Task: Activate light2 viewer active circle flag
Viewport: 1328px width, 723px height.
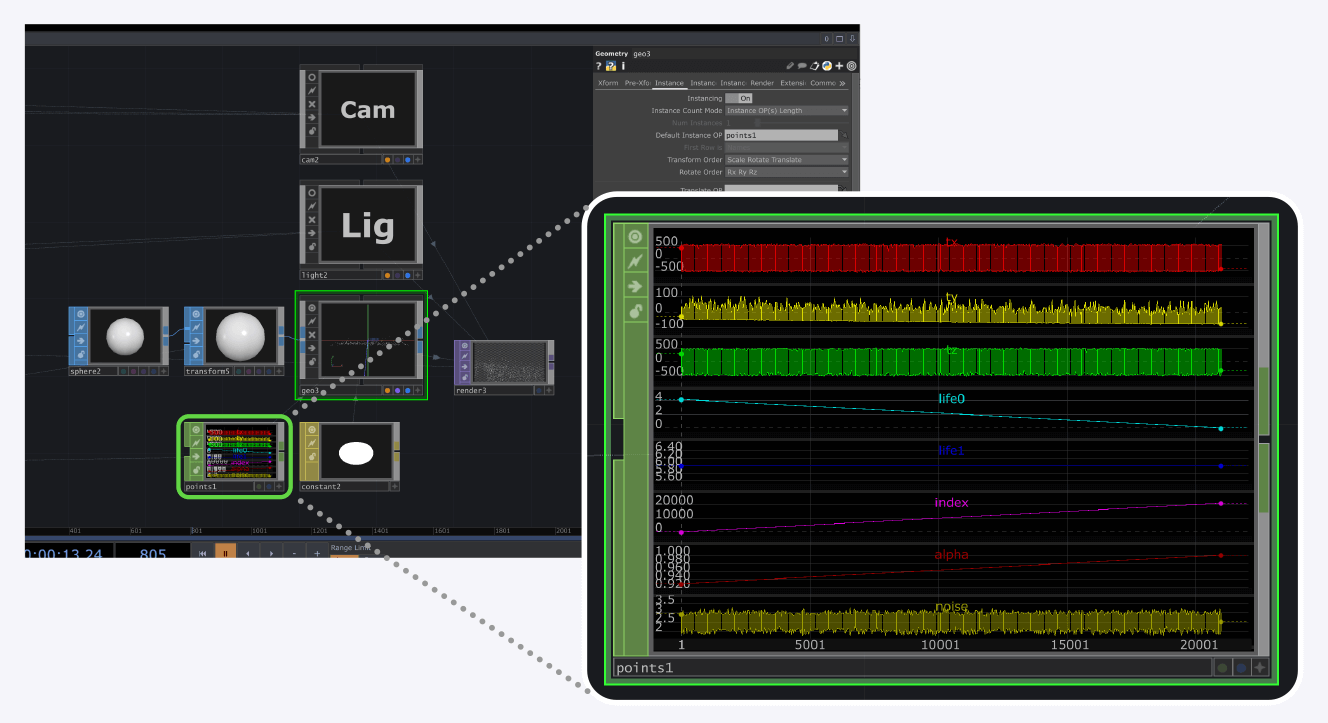Action: 312,193
